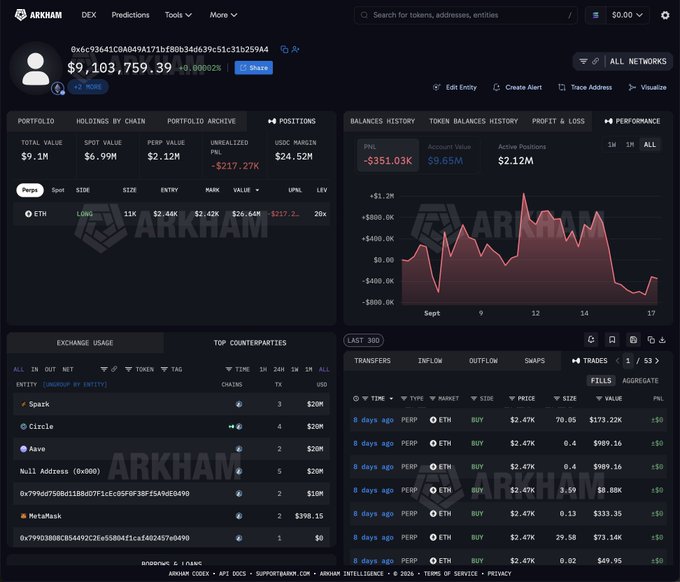Click the bookmark icon above trades
Viewport: 680px width, 582px height.
click(612, 340)
